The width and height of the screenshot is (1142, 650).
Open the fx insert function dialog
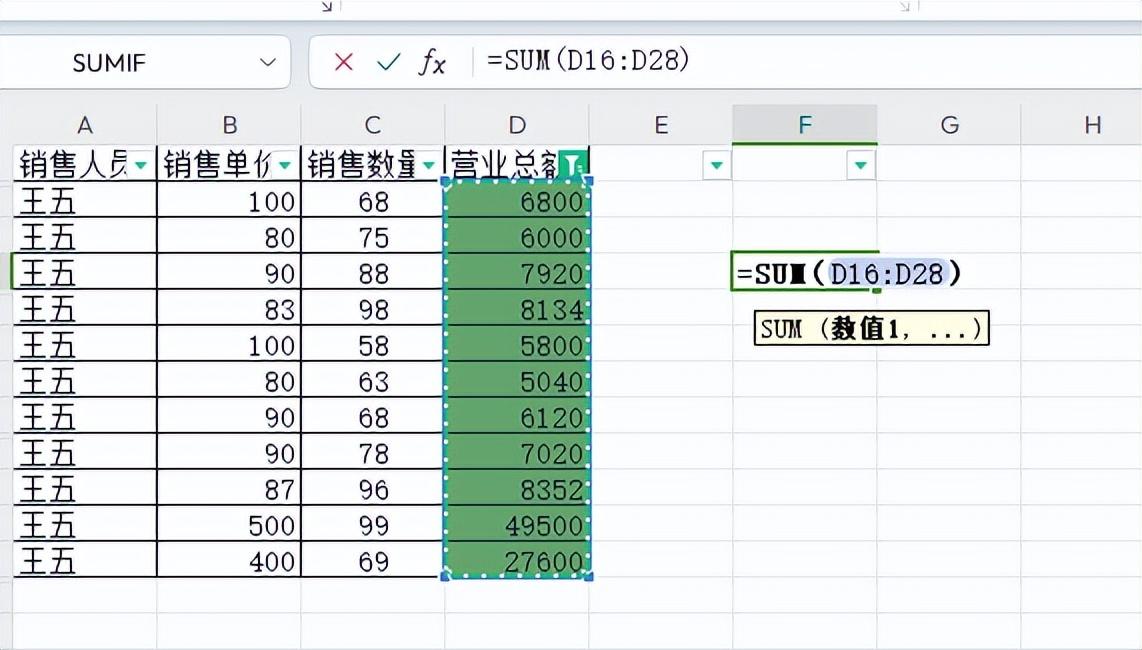(x=432, y=62)
